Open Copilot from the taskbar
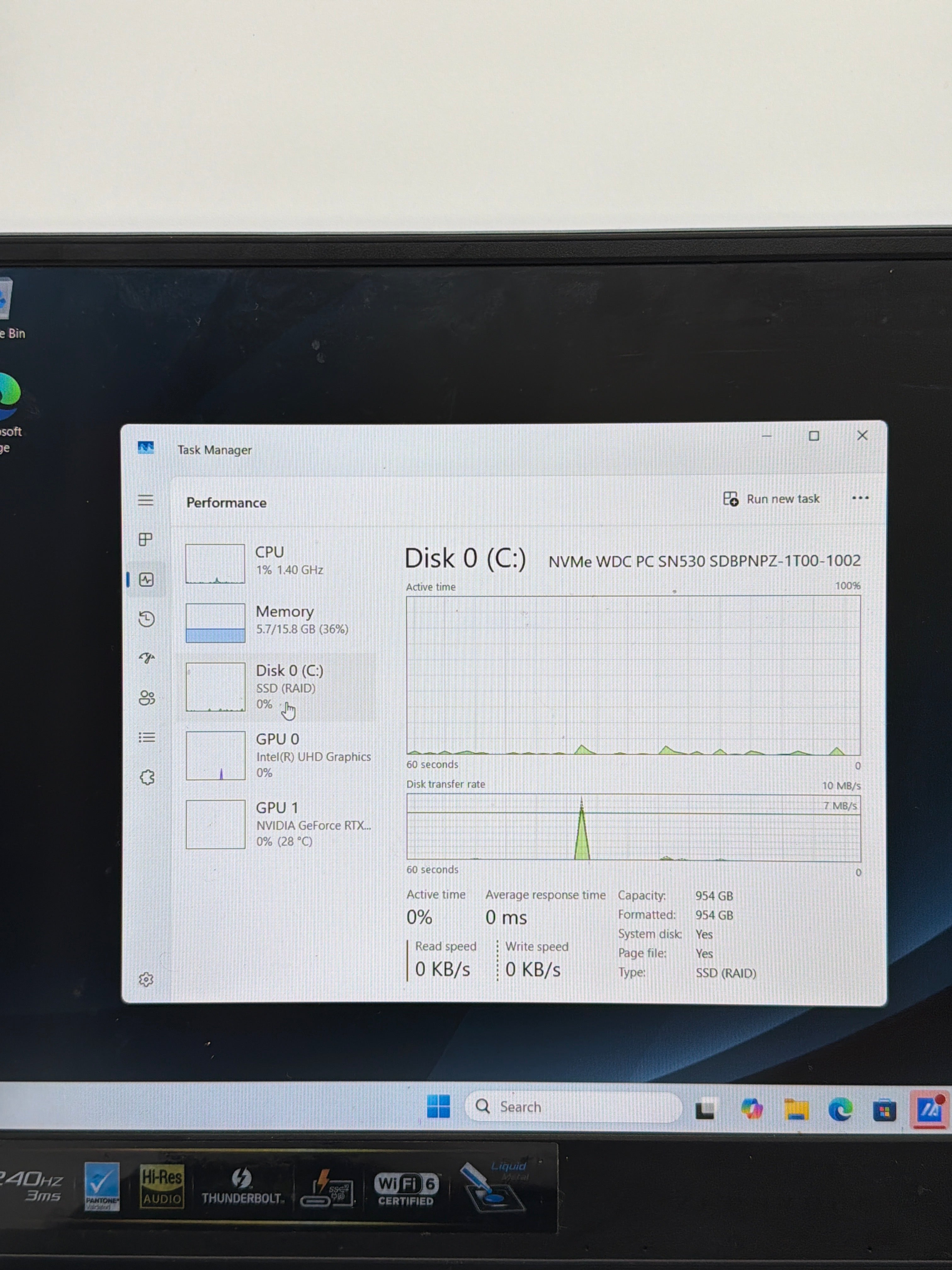Viewport: 952px width, 1270px height. [752, 1109]
